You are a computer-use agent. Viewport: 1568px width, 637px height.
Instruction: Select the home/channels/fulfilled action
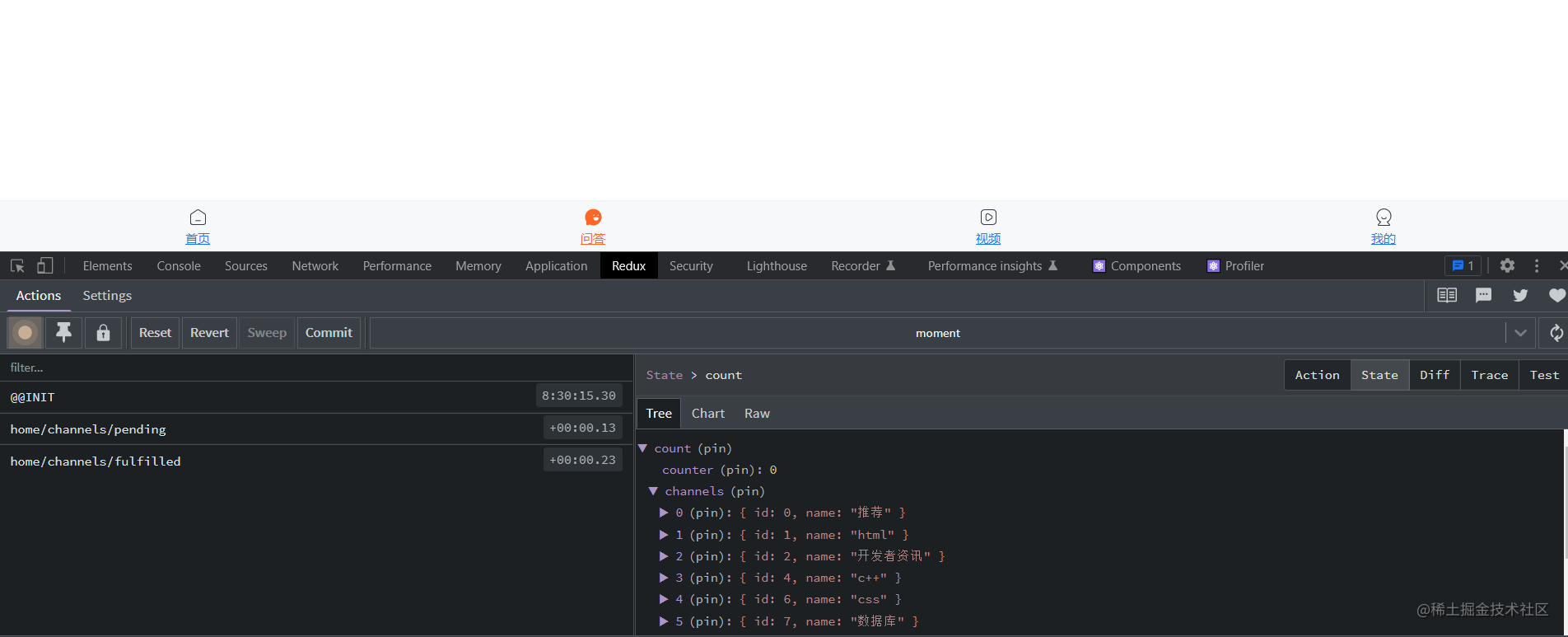coord(316,461)
